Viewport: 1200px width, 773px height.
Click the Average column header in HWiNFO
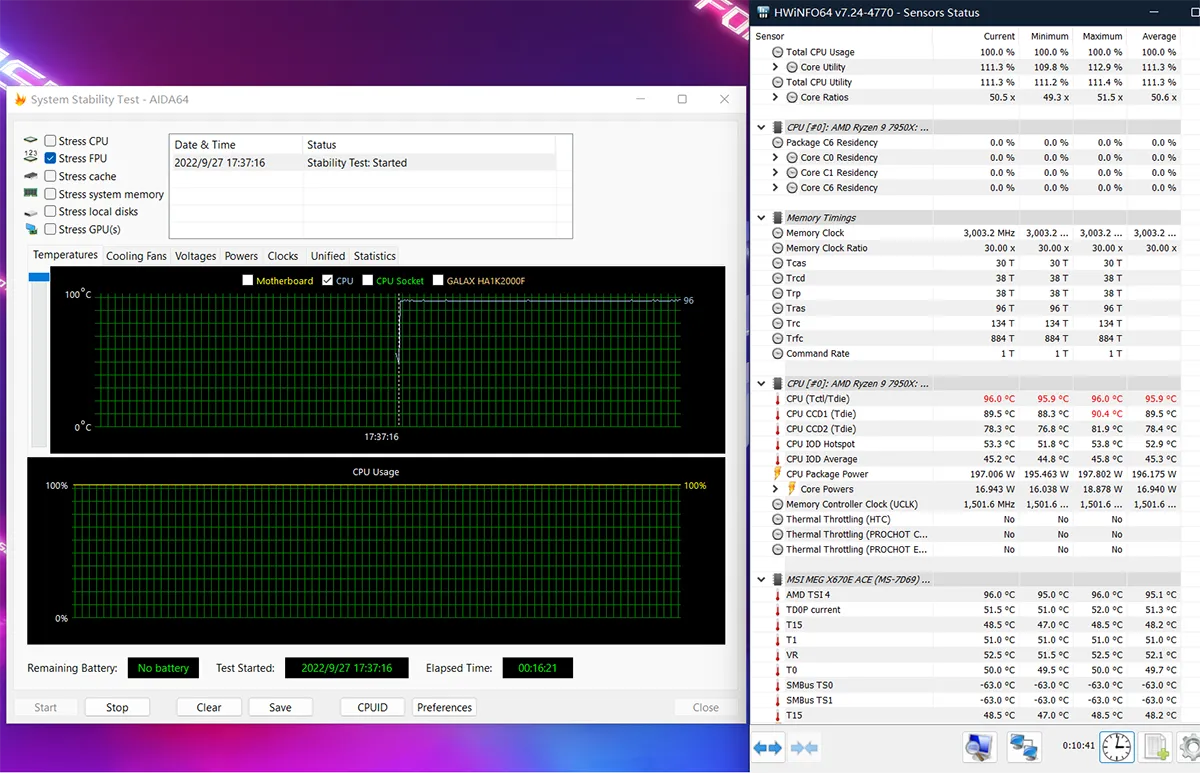pyautogui.click(x=1159, y=36)
